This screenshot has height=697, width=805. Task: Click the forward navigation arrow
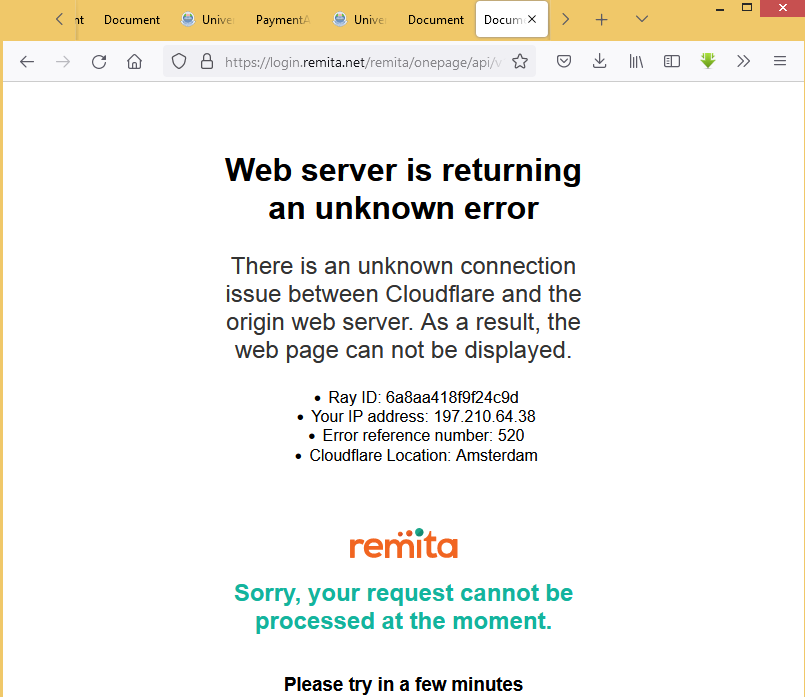pyautogui.click(x=63, y=62)
